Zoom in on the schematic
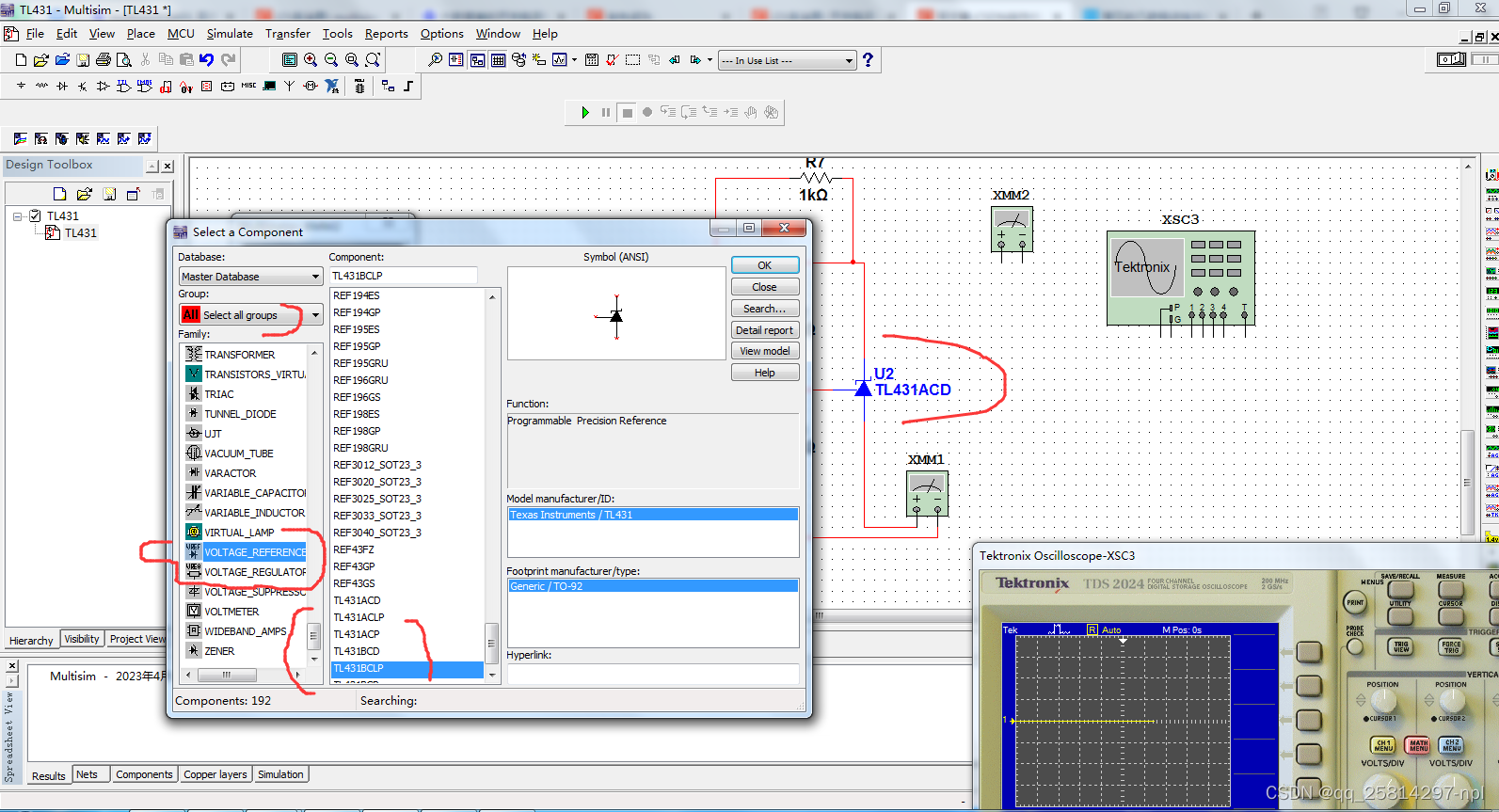Screen dimensions: 1499x812 click(x=311, y=59)
